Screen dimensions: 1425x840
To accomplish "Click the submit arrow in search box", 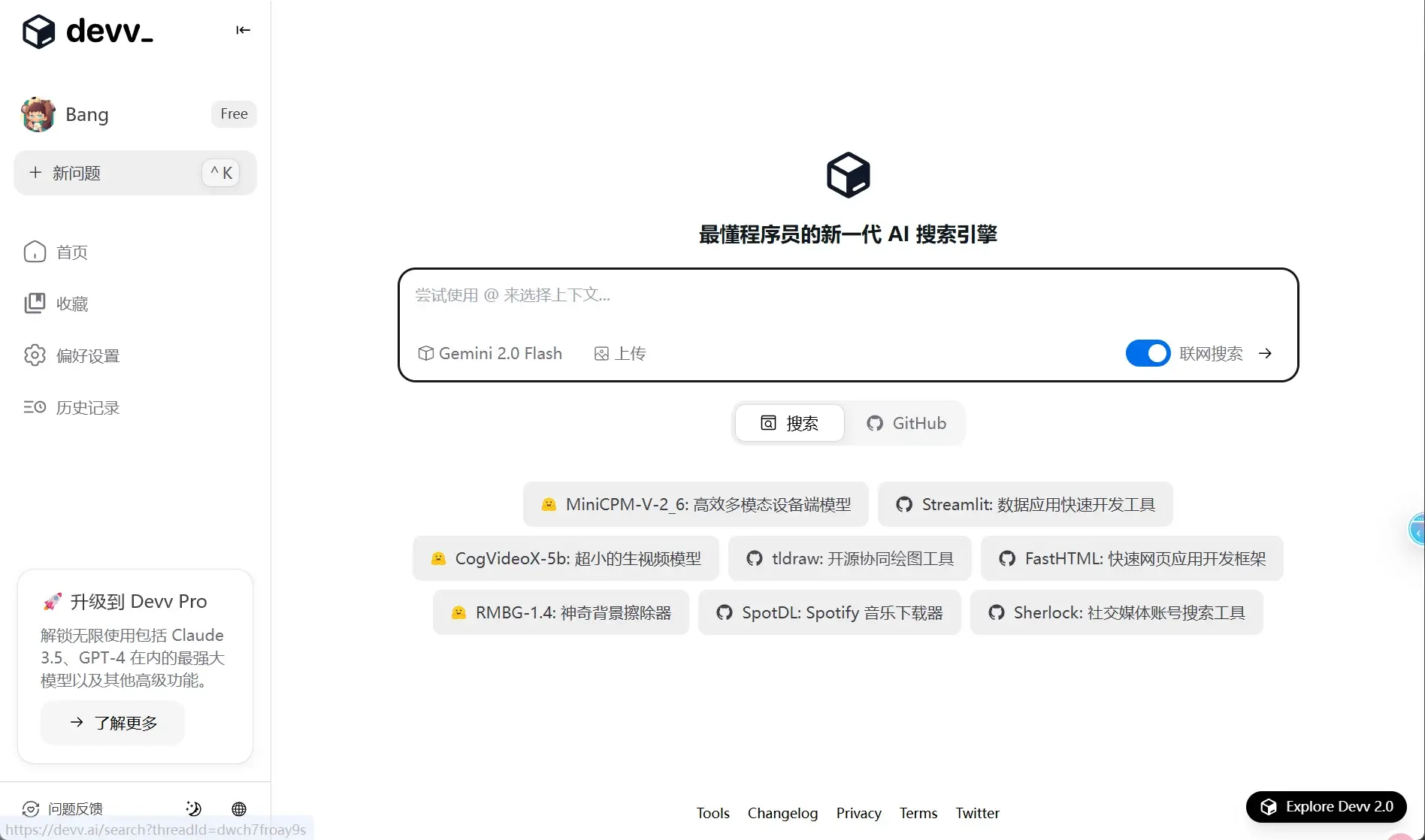I will (x=1265, y=353).
